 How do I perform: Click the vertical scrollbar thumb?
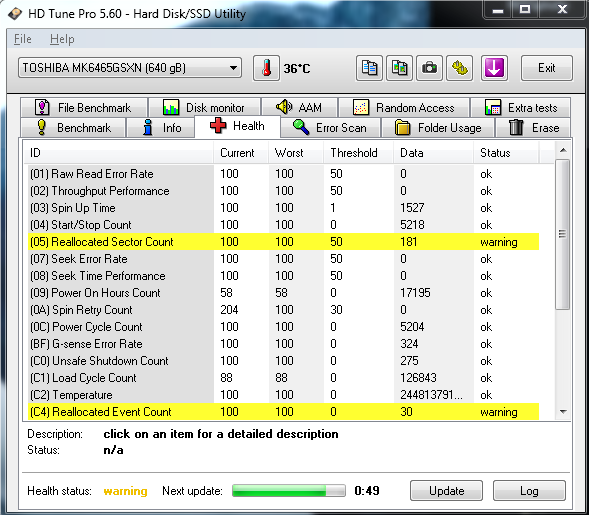click(x=562, y=234)
